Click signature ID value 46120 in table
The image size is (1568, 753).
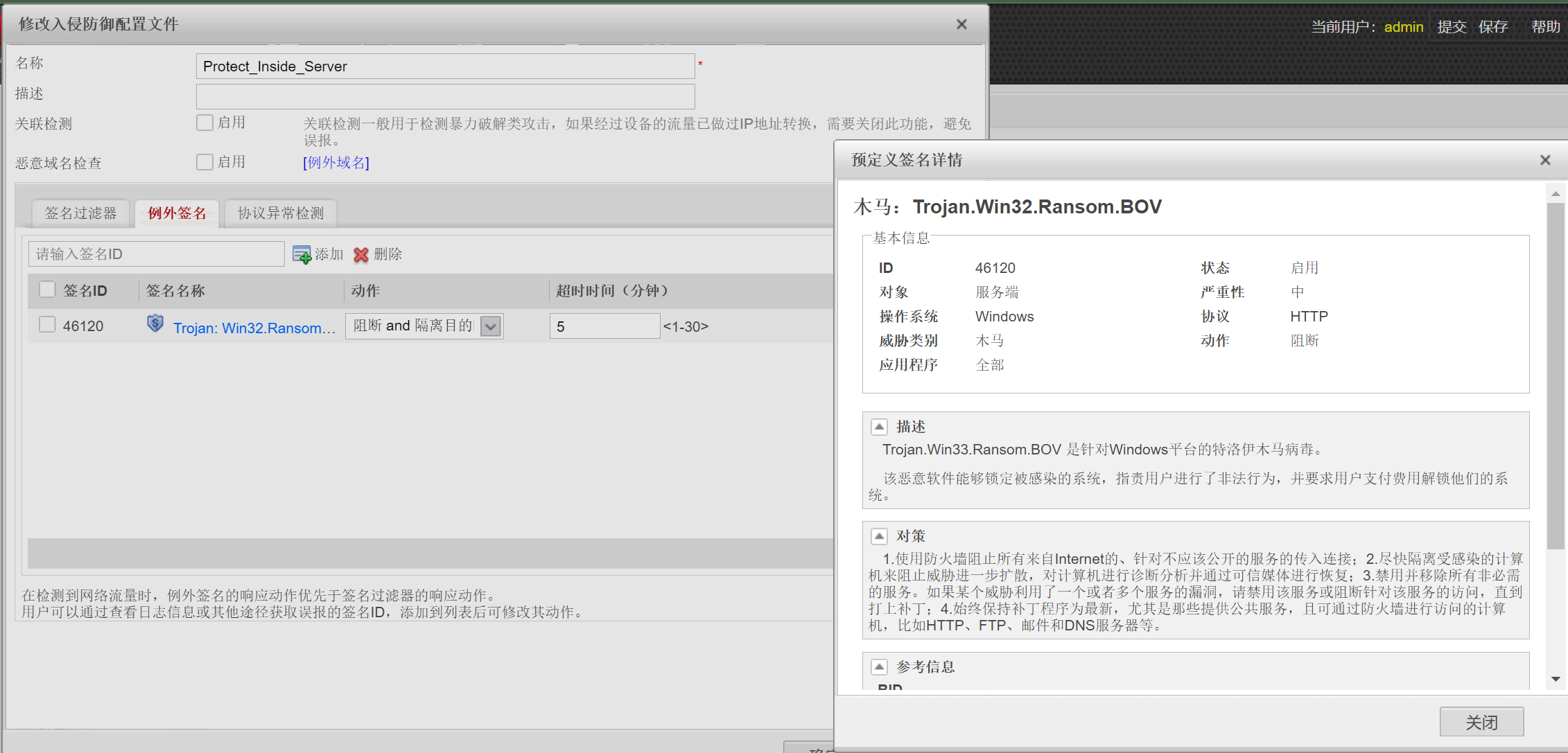click(x=83, y=326)
